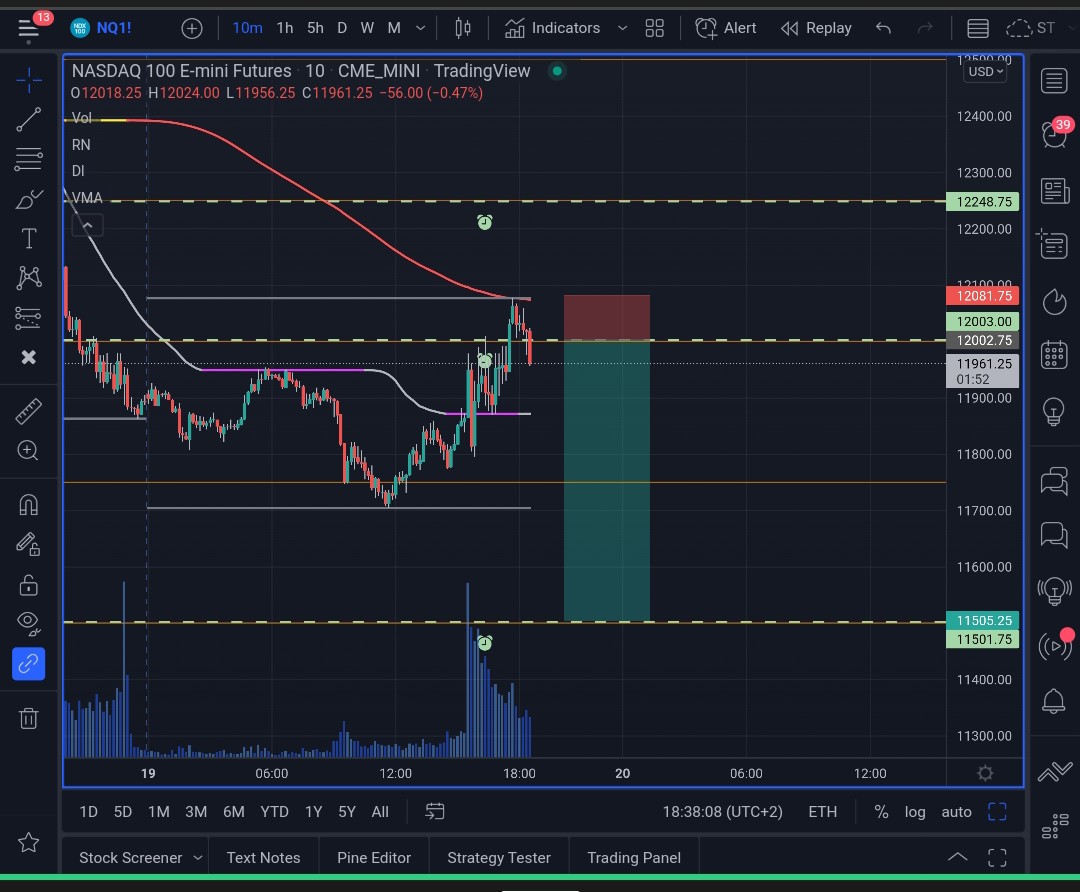The image size is (1080, 892).
Task: Open the patterns drawing tool
Action: pyautogui.click(x=28, y=278)
